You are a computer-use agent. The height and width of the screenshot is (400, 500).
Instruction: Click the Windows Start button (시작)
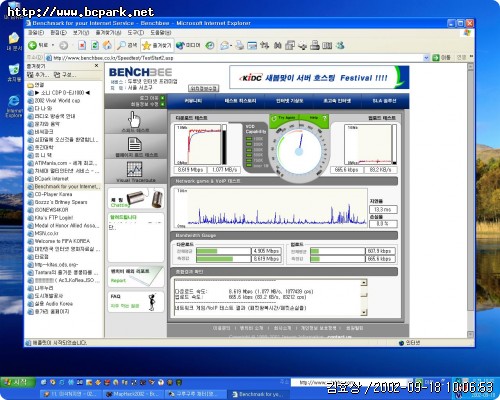tap(18, 382)
